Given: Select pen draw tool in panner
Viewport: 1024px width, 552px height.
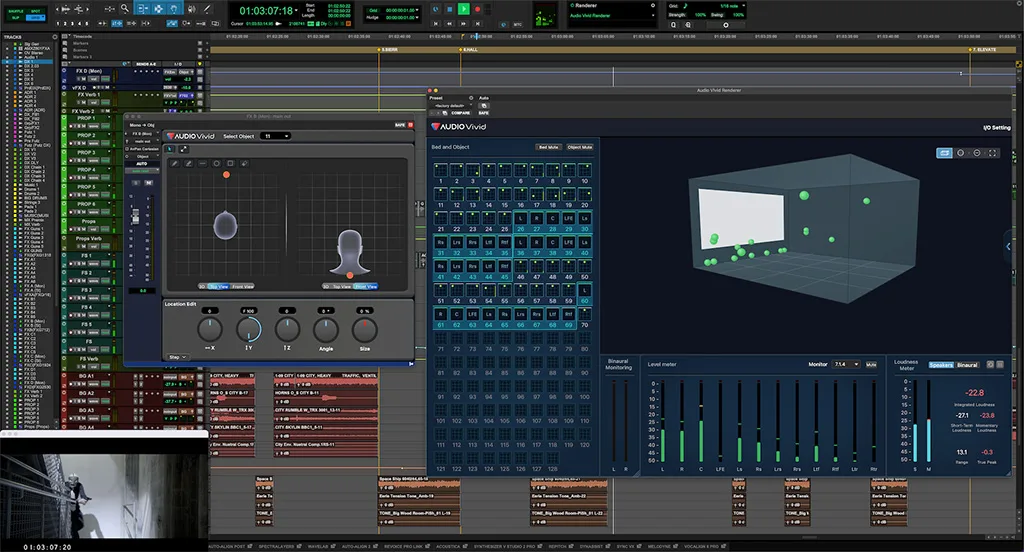Looking at the screenshot, I should [175, 163].
